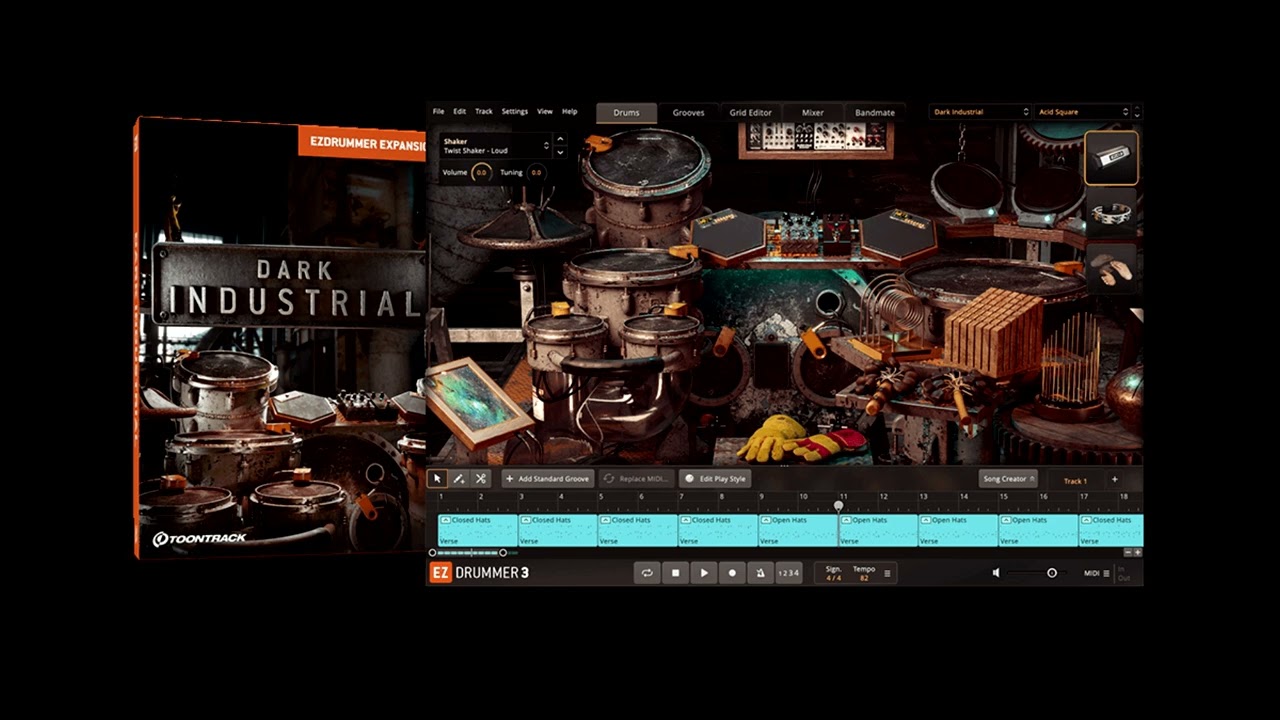Expand the Open Hats clip at bar 9
Screen dimensions: 1280x720
[x=765, y=520]
